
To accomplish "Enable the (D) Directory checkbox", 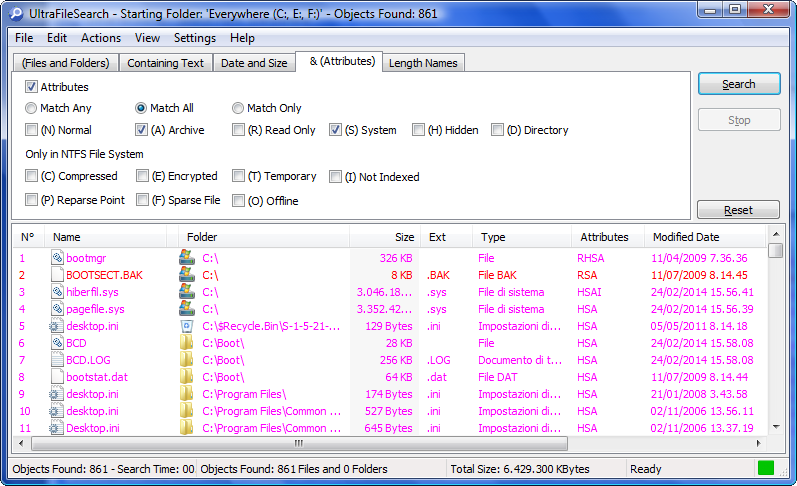I will (x=497, y=130).
